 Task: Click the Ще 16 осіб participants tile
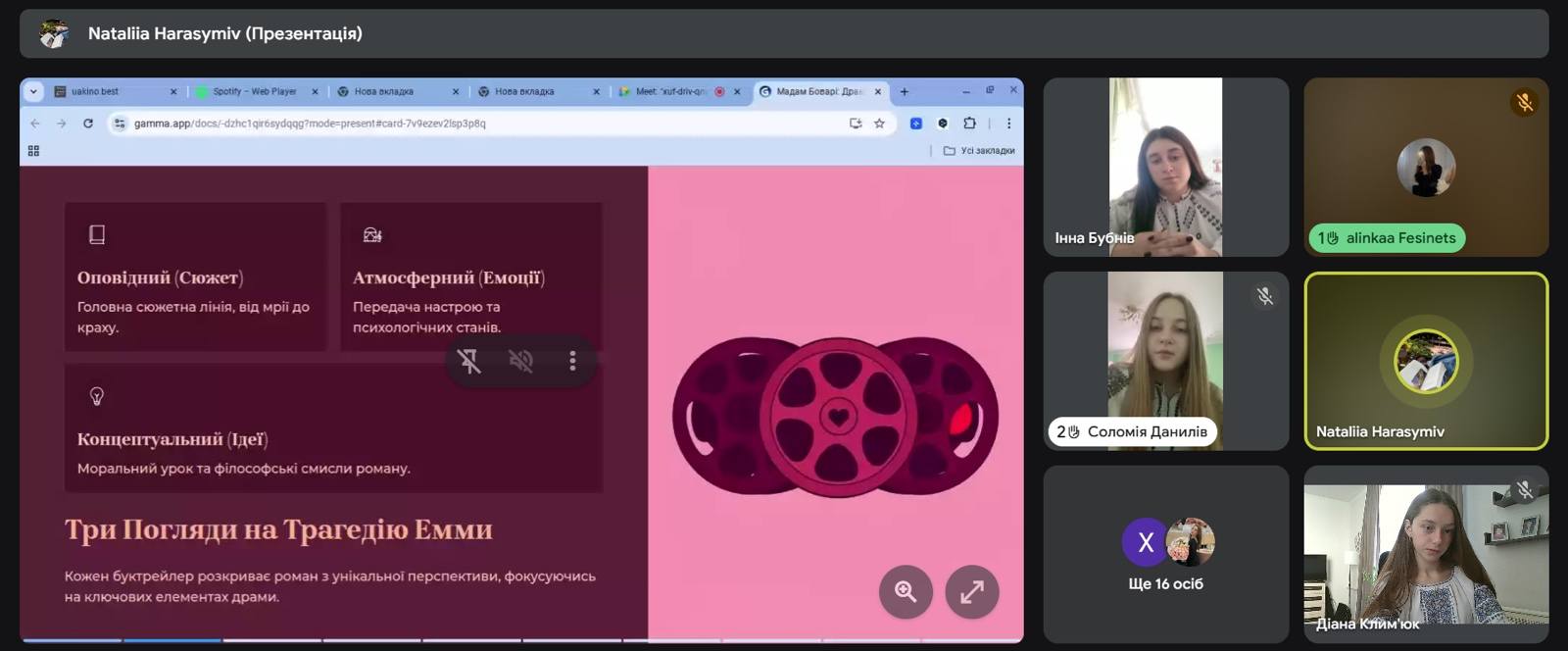(1165, 554)
